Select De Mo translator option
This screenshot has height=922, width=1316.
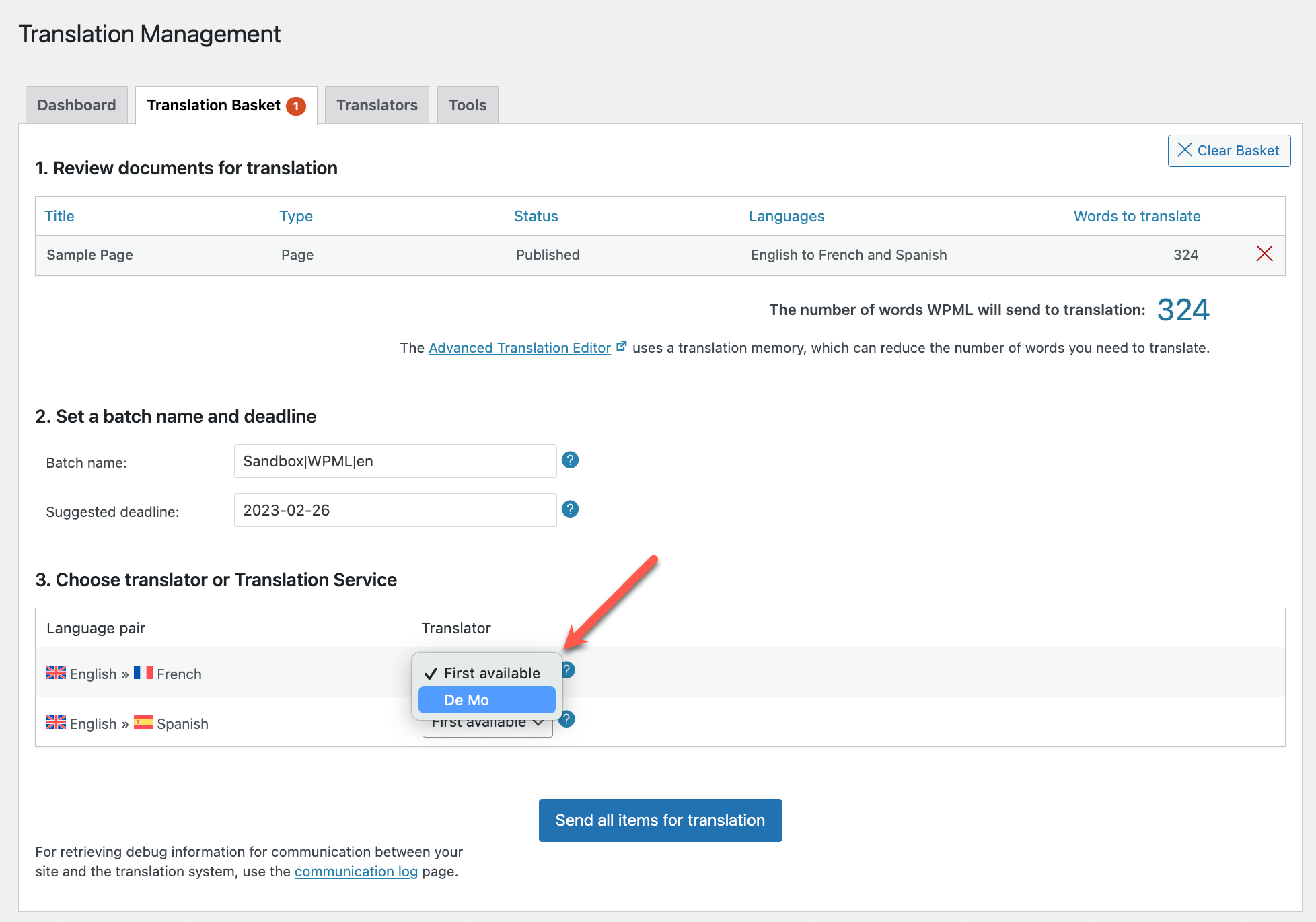click(486, 700)
